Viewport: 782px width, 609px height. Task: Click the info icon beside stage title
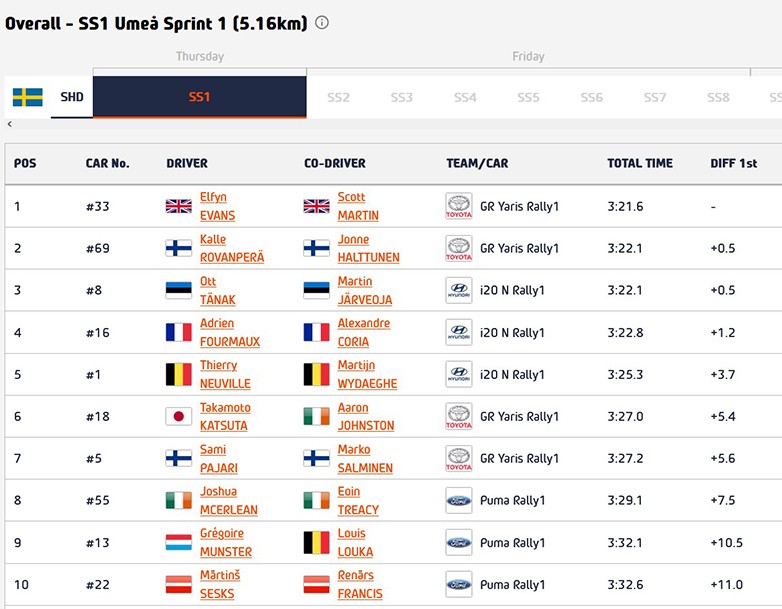click(322, 23)
